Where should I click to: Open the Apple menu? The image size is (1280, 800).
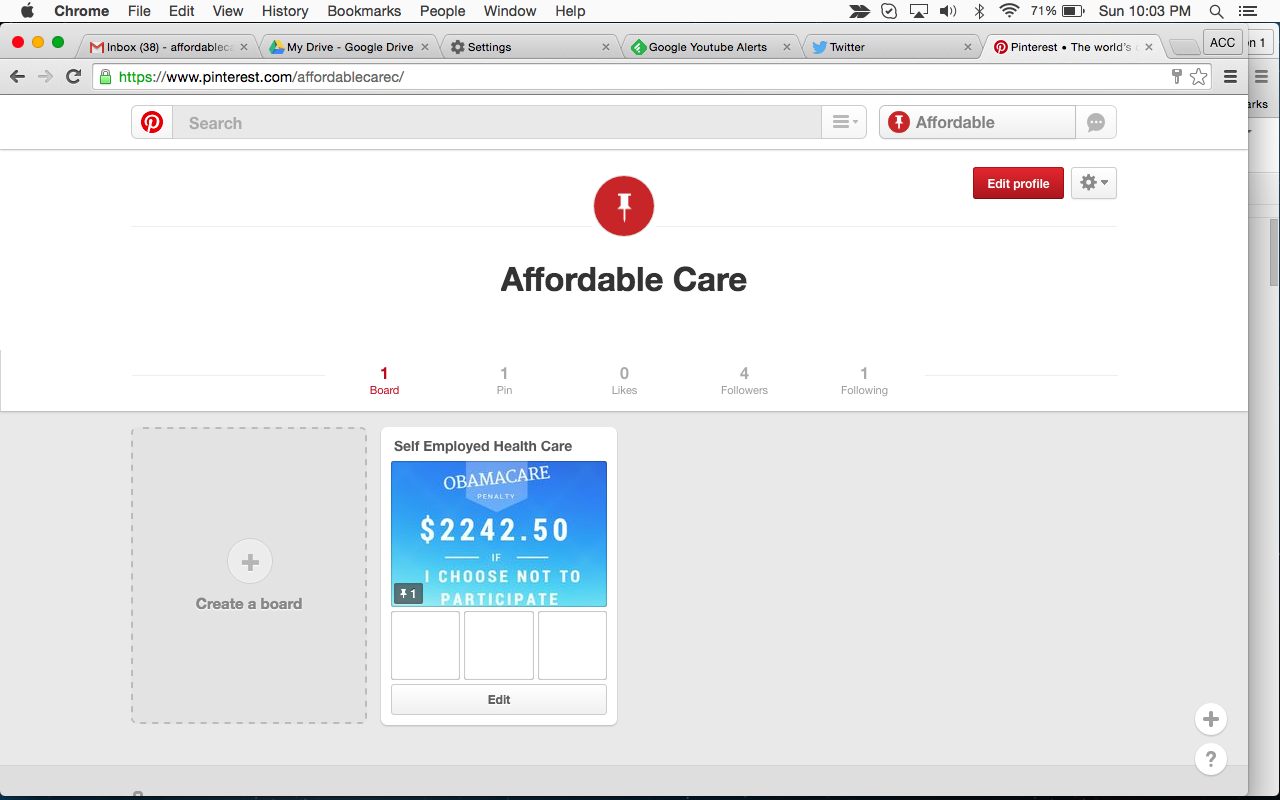click(x=27, y=11)
